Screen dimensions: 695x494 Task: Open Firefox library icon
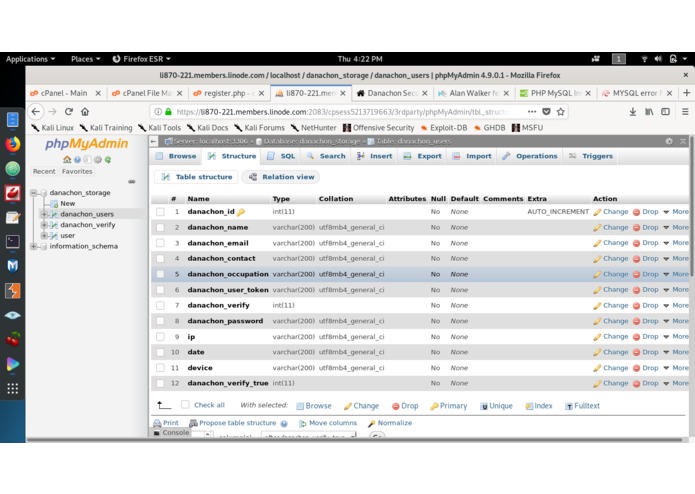pyautogui.click(x=649, y=112)
